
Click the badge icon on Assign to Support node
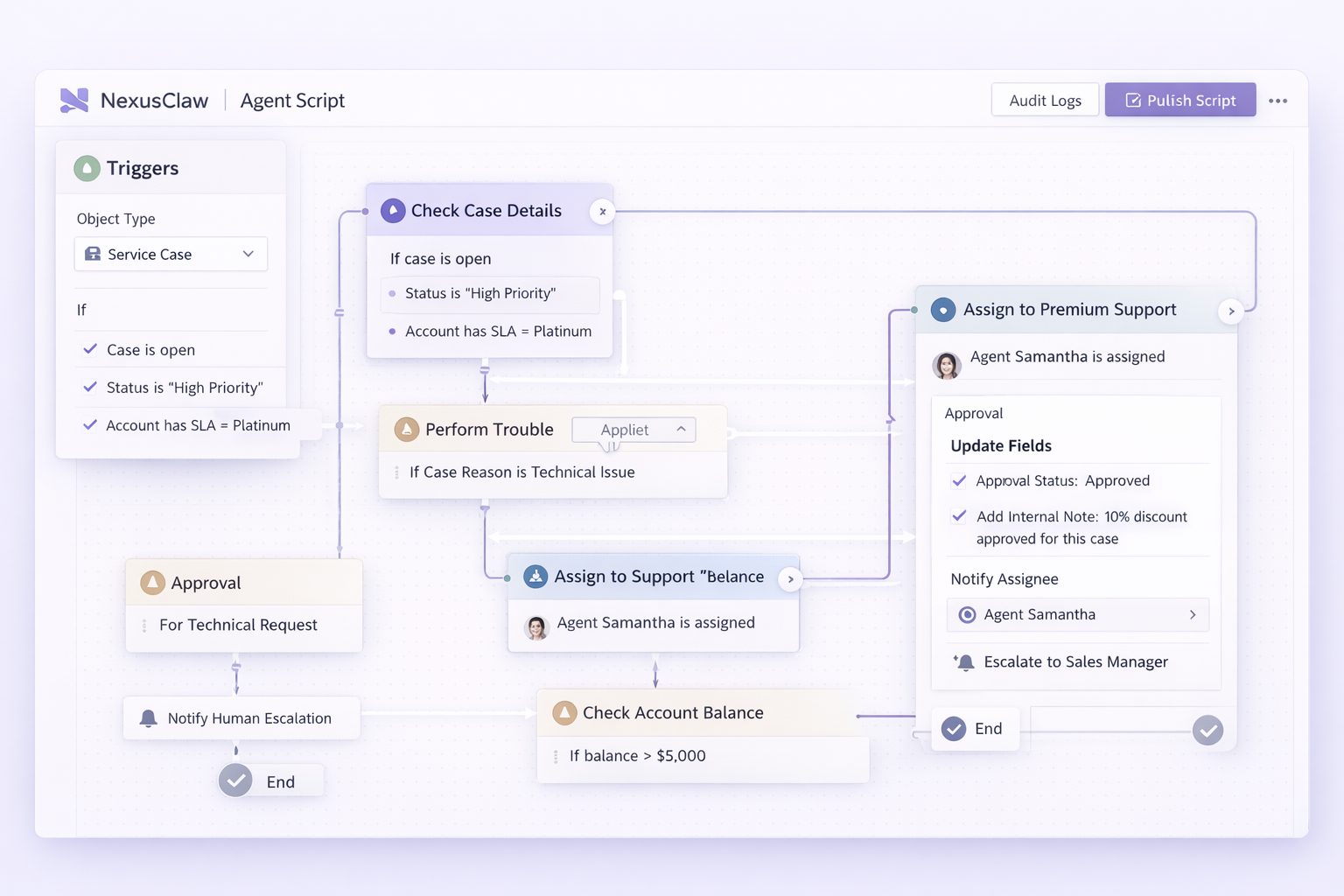pyautogui.click(x=535, y=576)
